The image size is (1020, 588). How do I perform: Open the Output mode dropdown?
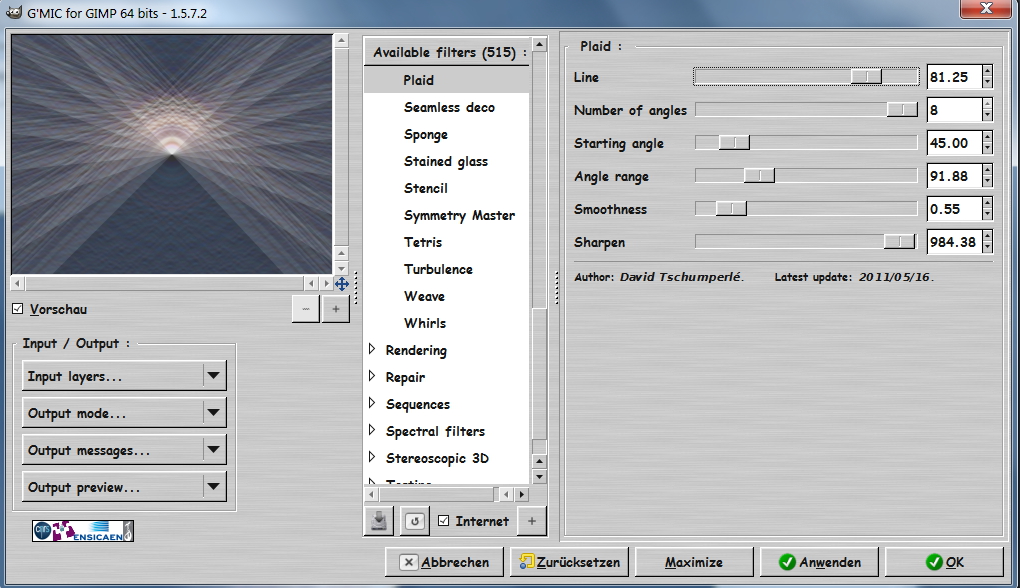tap(124, 413)
